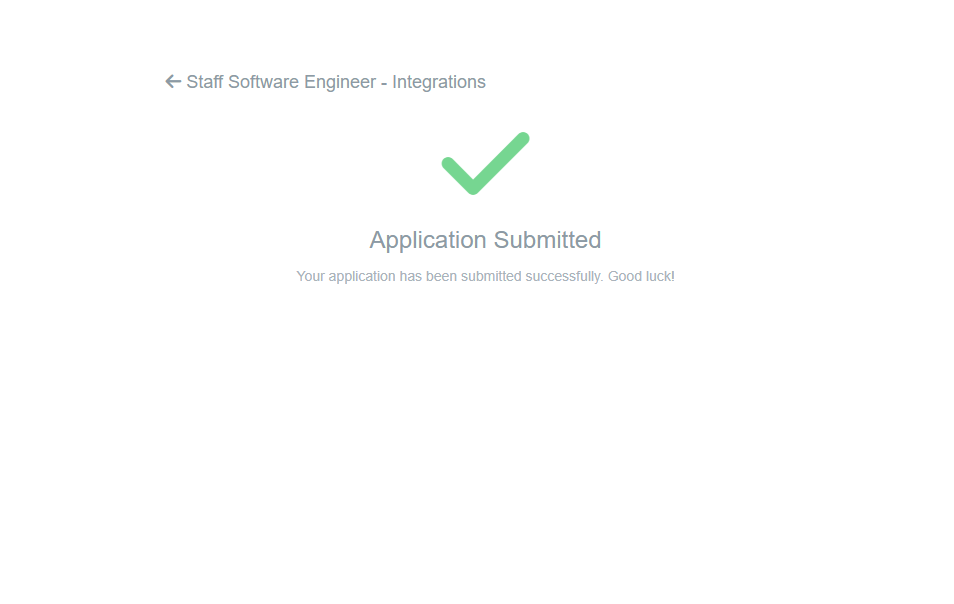Click the Application Submitted heading
This screenshot has width=954, height=604.
485,240
